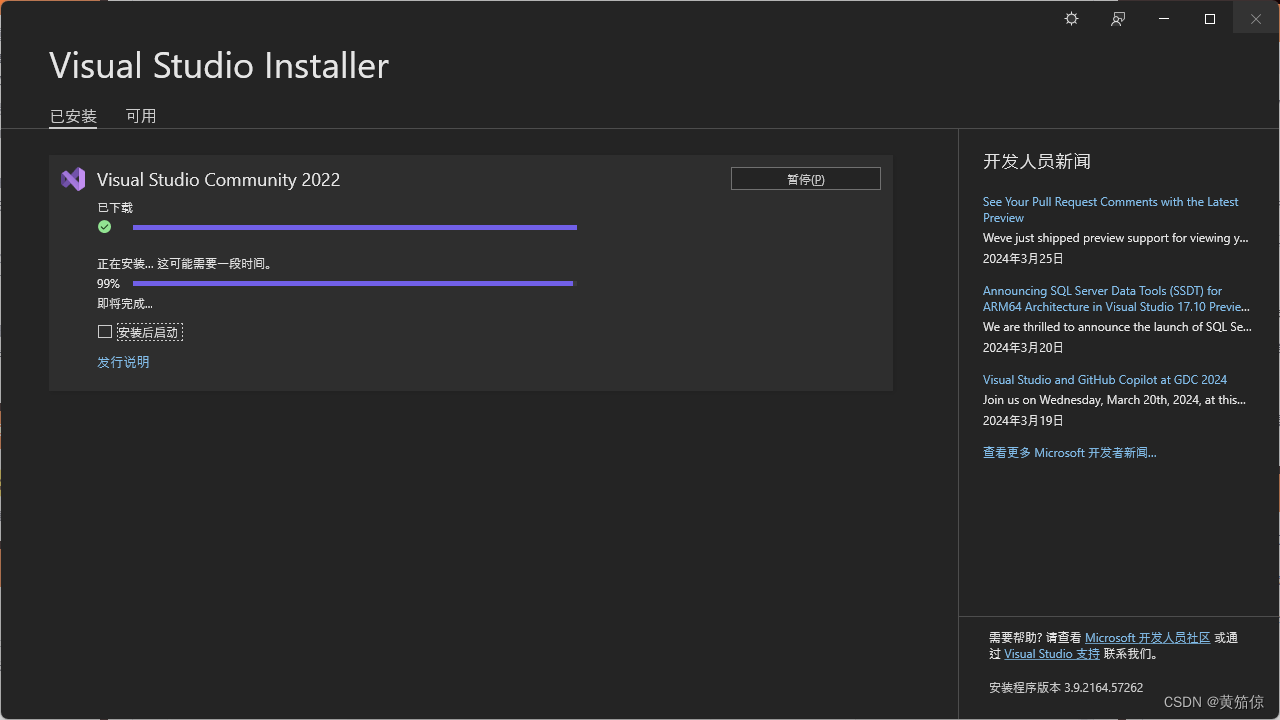Click 'Join us on Wednesday, March 20th' summary
This screenshot has height=720, width=1280.
pos(1114,400)
